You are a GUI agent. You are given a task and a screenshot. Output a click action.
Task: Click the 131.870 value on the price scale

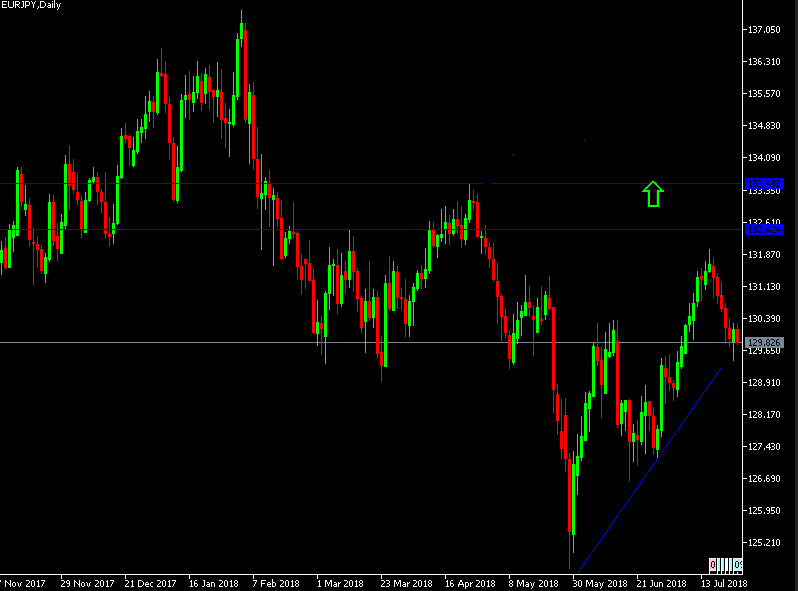(x=762, y=253)
